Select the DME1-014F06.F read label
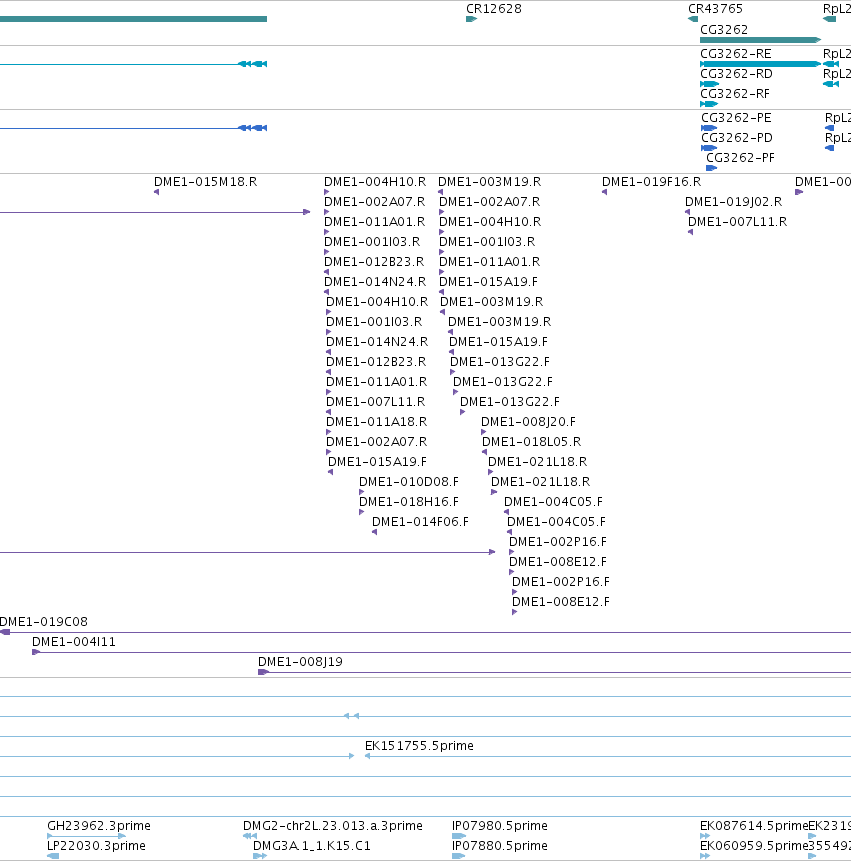The height and width of the screenshot is (861, 851). tap(421, 522)
